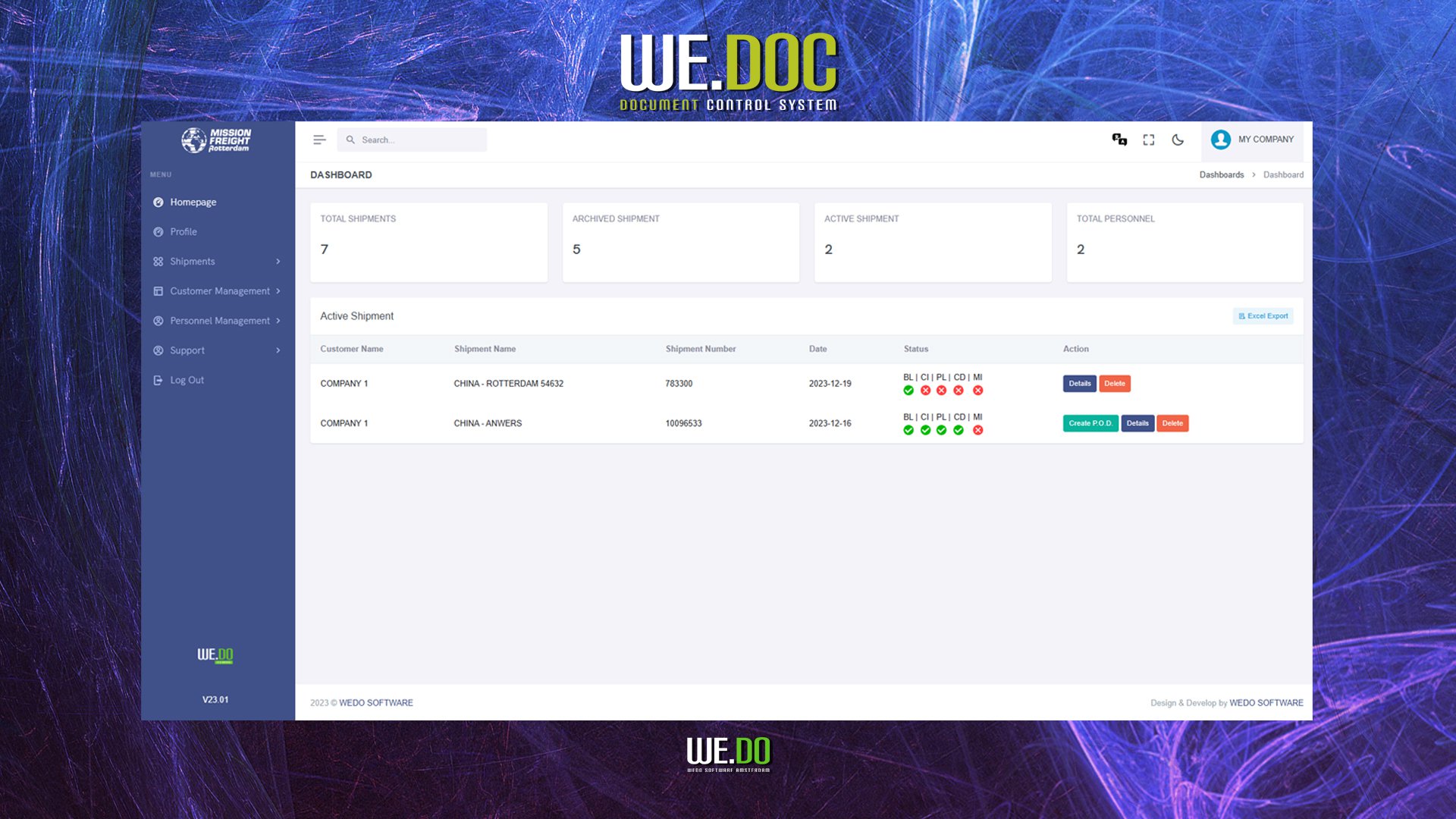Toggle the hamburger sidebar menu icon
Image resolution: width=1456 pixels, height=819 pixels.
click(319, 140)
